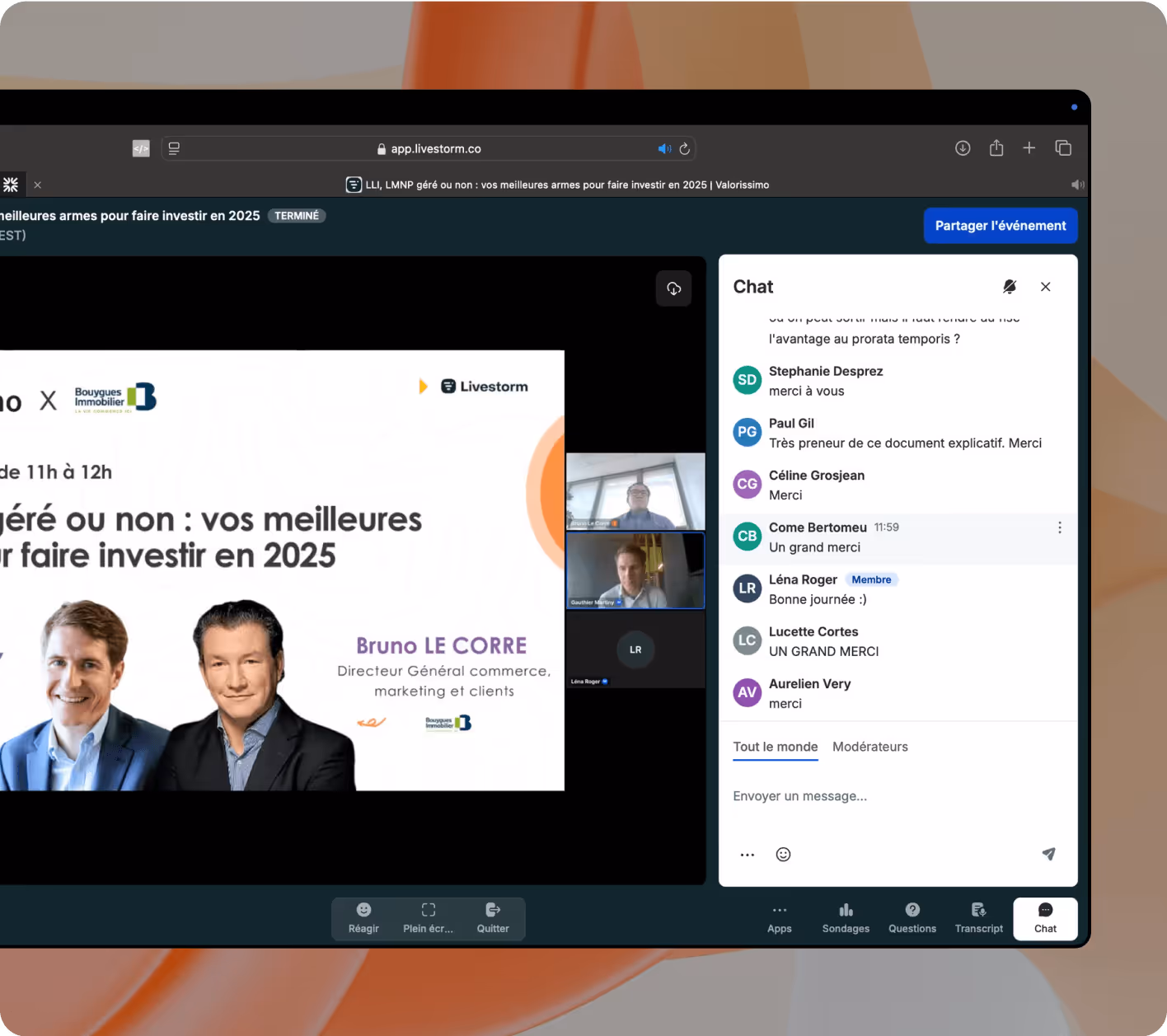
Task: Open emoji picker in chat
Action: point(784,855)
